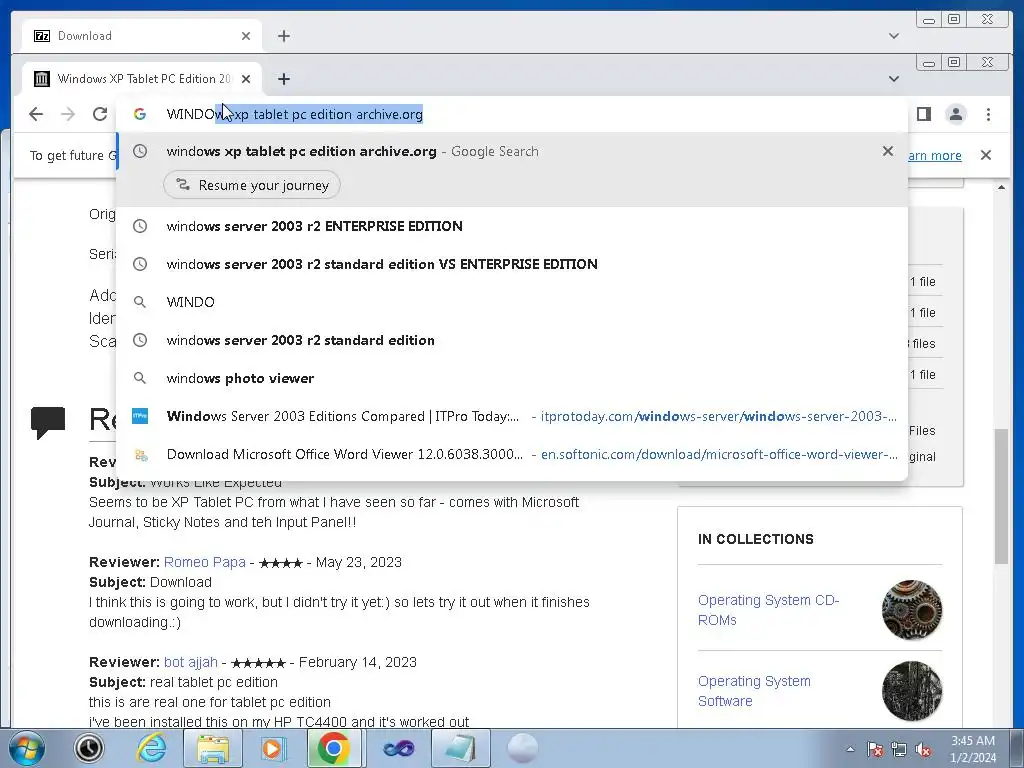Click the Softonic suggestion favicon
This screenshot has width=1024, height=768.
tap(140, 455)
